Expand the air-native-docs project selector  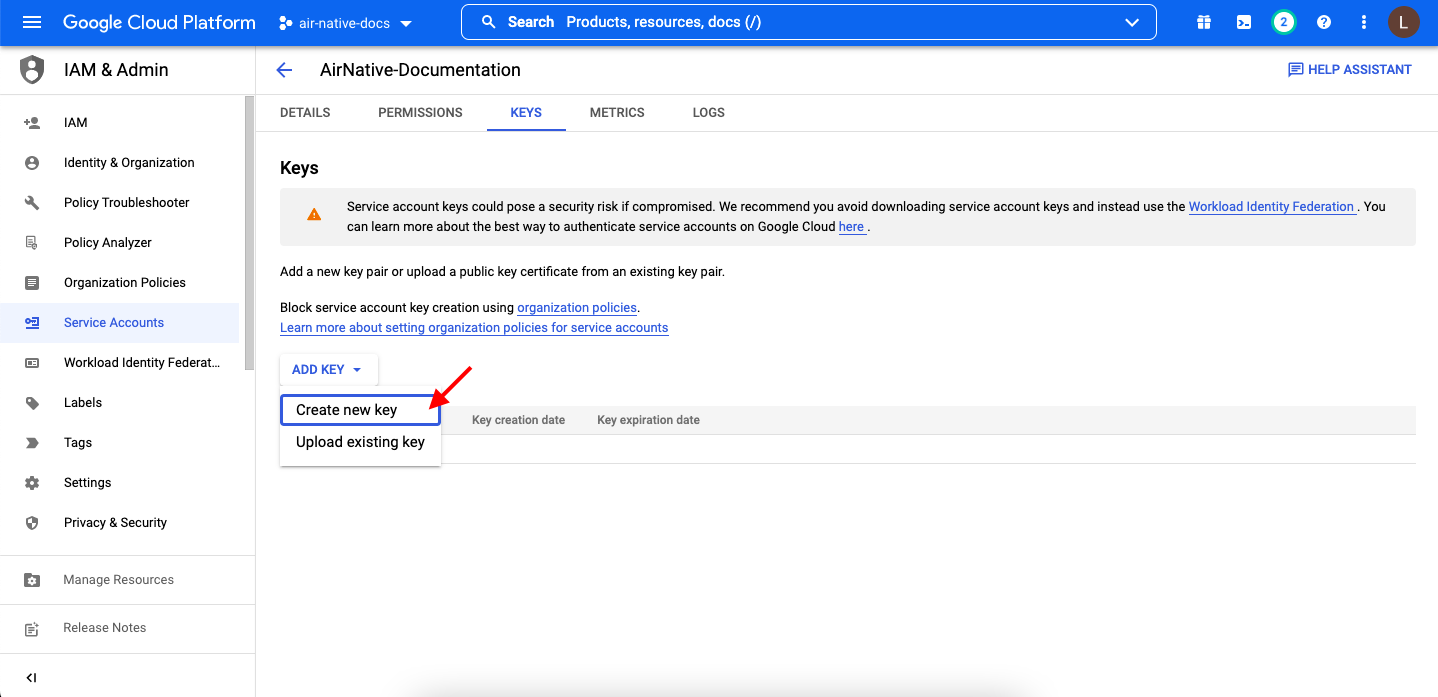[x=346, y=23]
